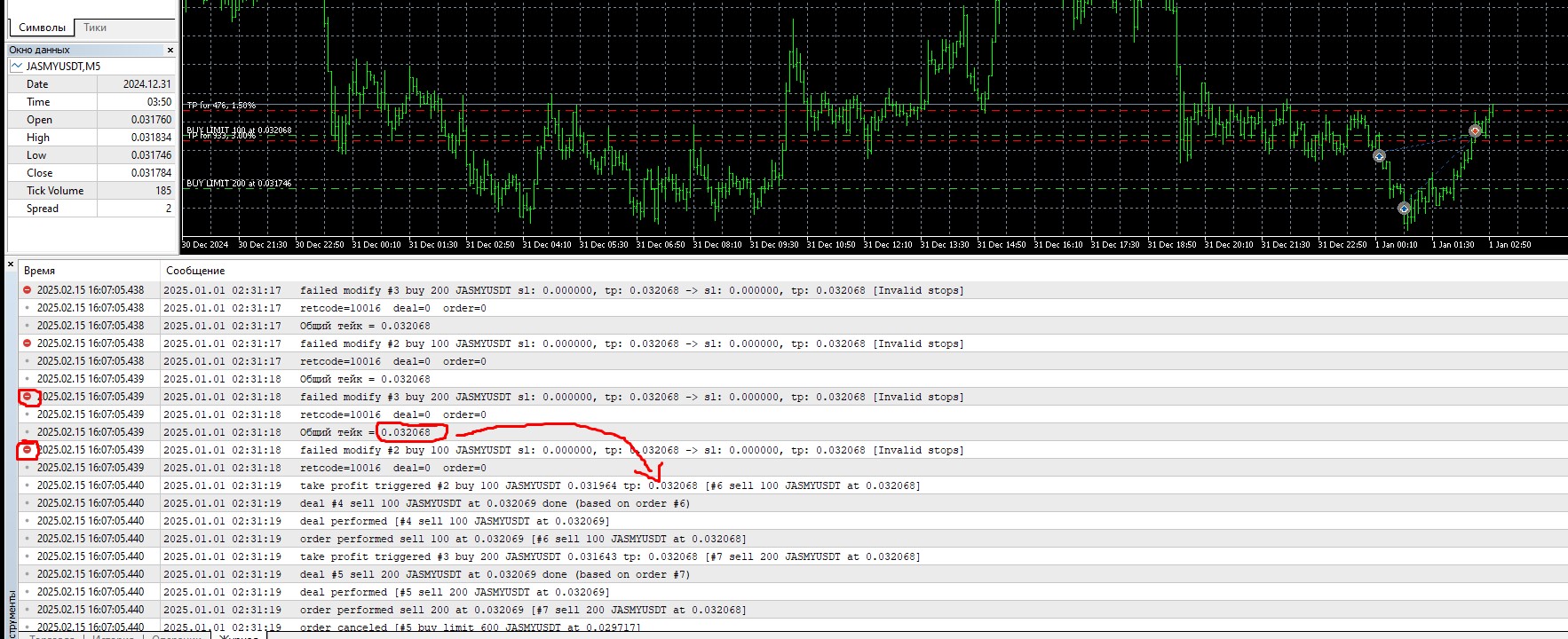Select the Spread row in data window
Screen dimensions: 1568x639
point(92,209)
